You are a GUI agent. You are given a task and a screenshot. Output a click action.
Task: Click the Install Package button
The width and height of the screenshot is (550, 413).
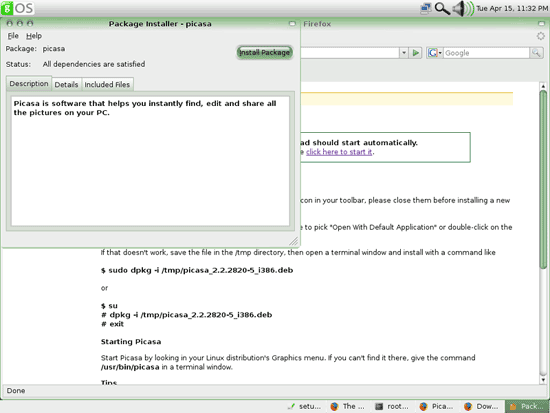tap(264, 52)
